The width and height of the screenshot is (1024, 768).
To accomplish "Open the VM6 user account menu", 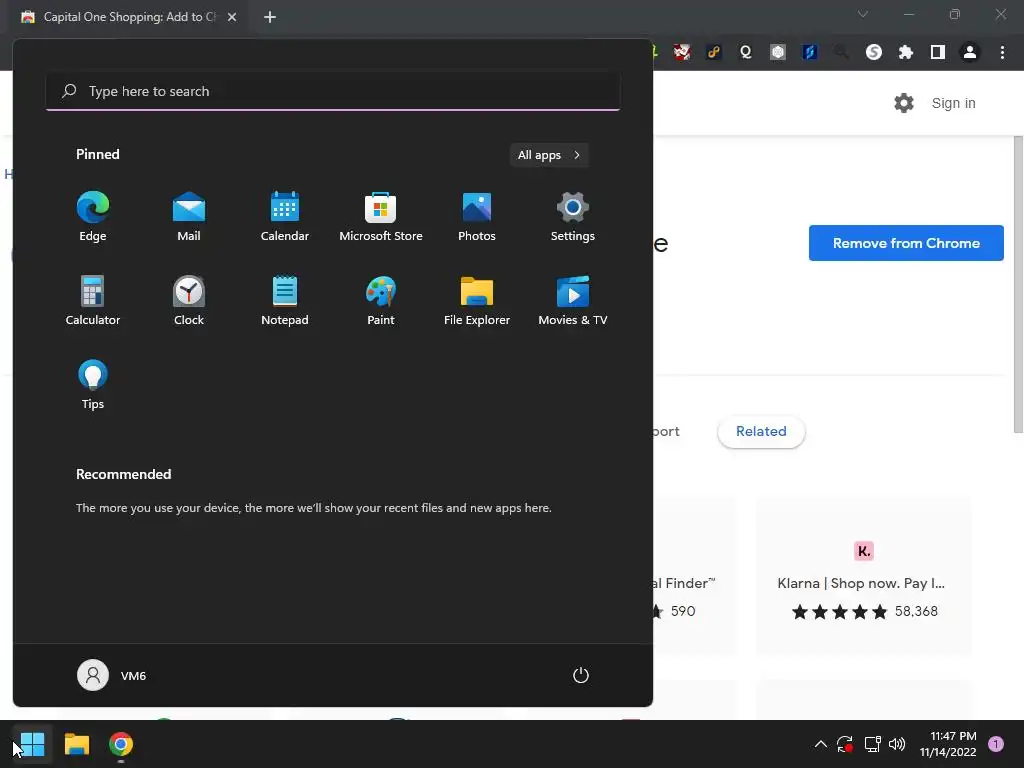I will (x=112, y=675).
